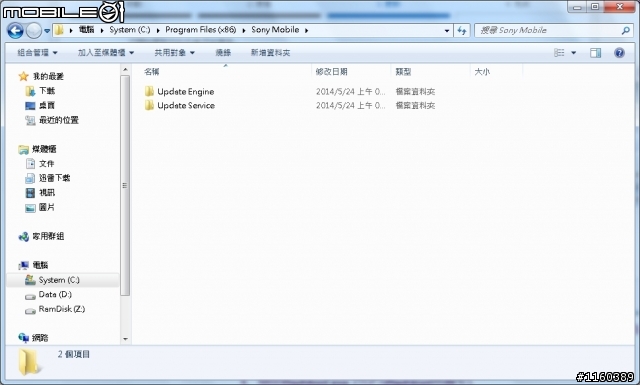This screenshot has height=385, width=640.
Task: Click the Refresh button by address bar
Action: 462,31
